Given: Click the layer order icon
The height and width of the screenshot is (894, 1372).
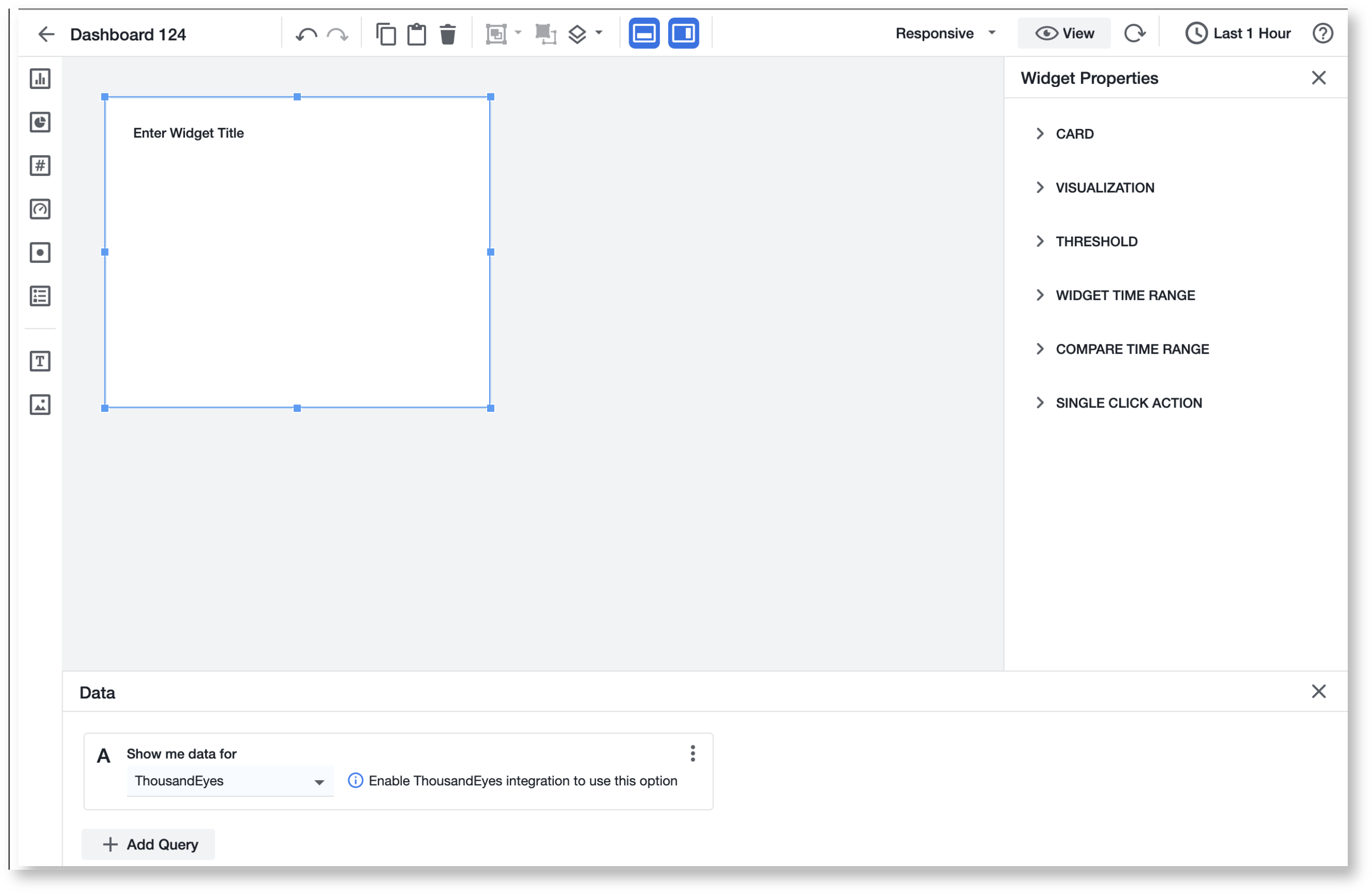Looking at the screenshot, I should pyautogui.click(x=577, y=34).
